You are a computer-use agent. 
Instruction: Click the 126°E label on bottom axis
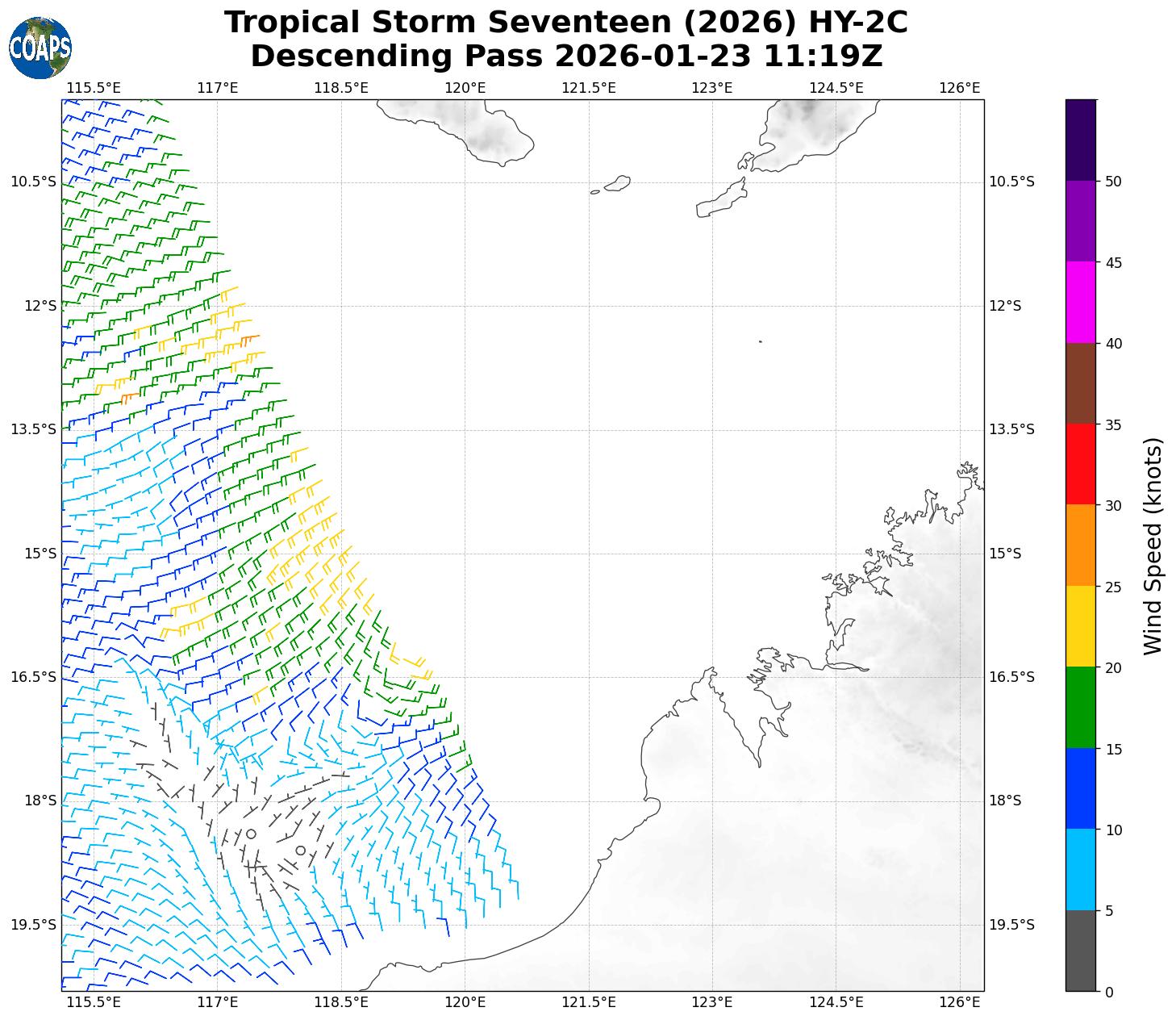960,1002
